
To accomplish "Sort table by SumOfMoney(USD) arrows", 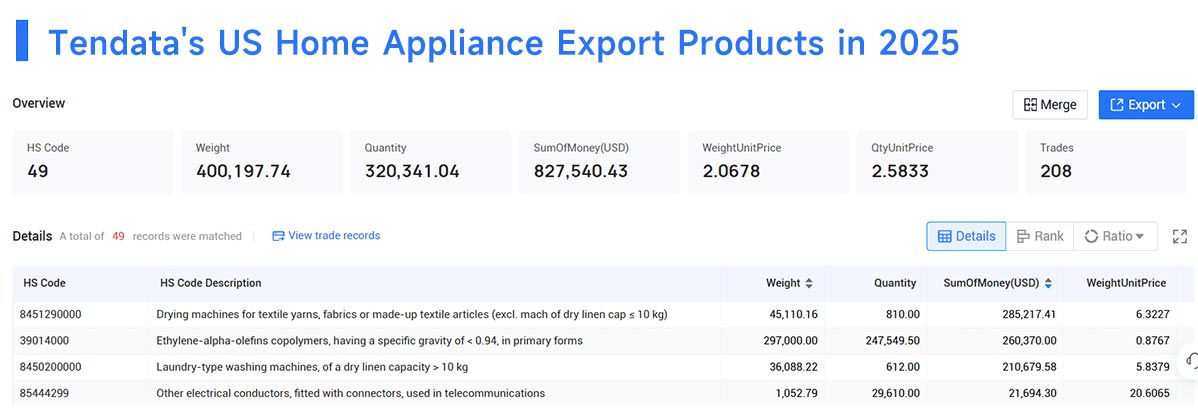I will [x=1048, y=283].
